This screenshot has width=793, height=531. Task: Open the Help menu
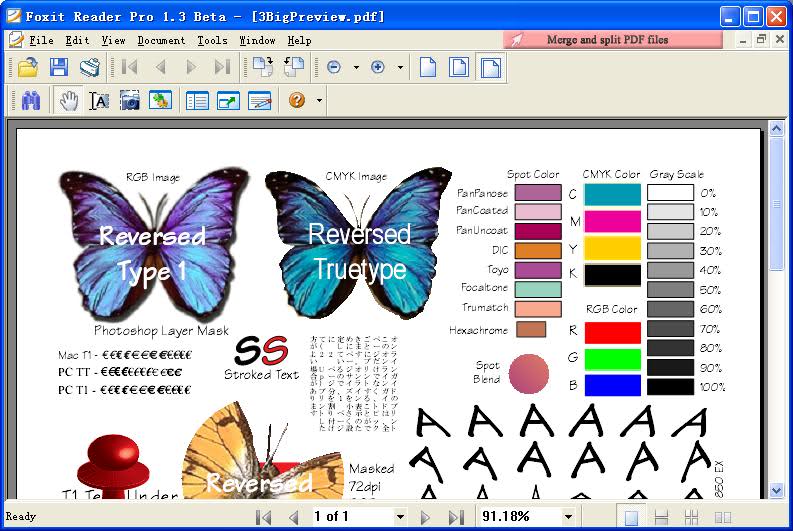[299, 40]
